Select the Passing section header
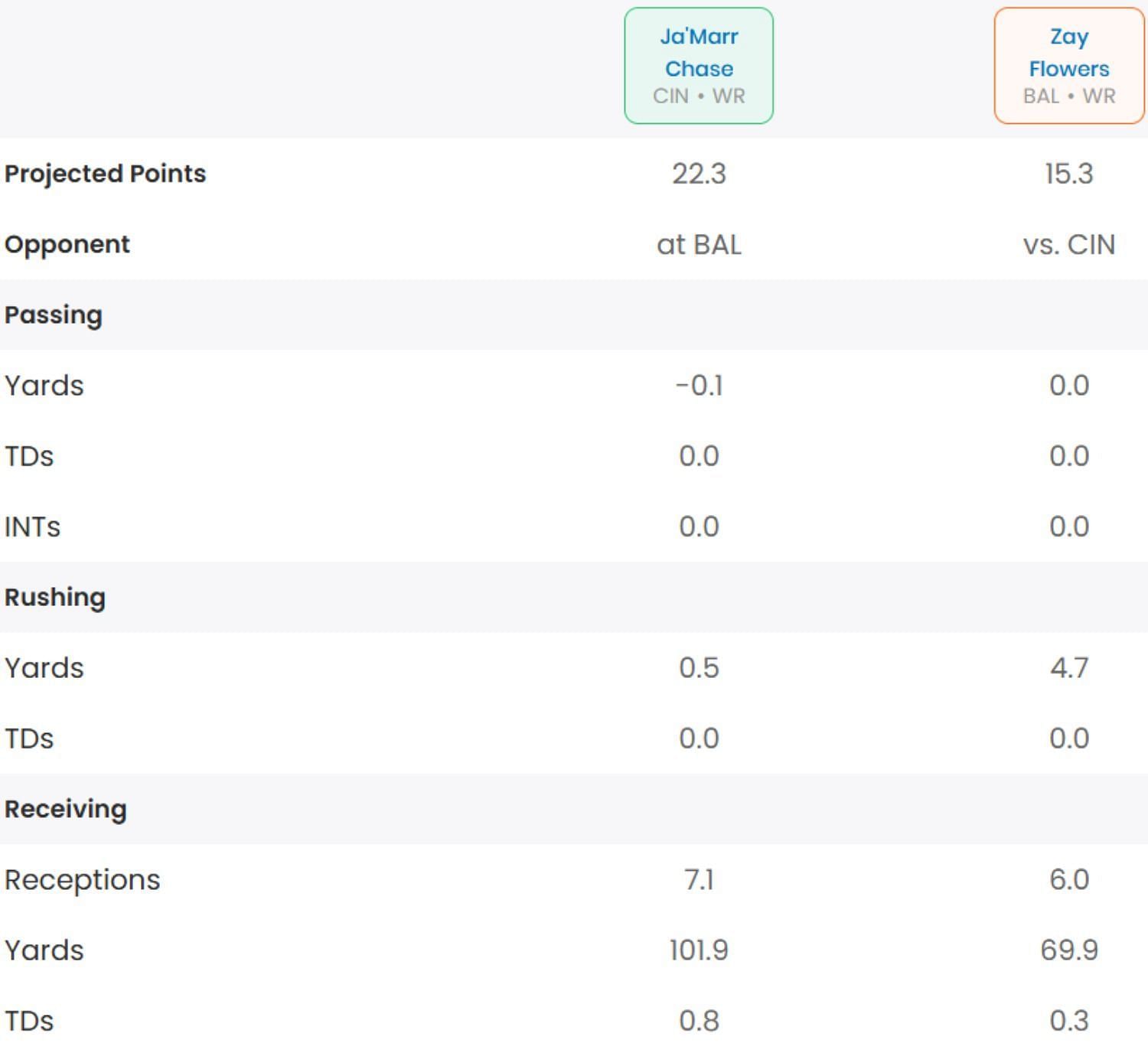The height and width of the screenshot is (1043, 1148). [54, 315]
